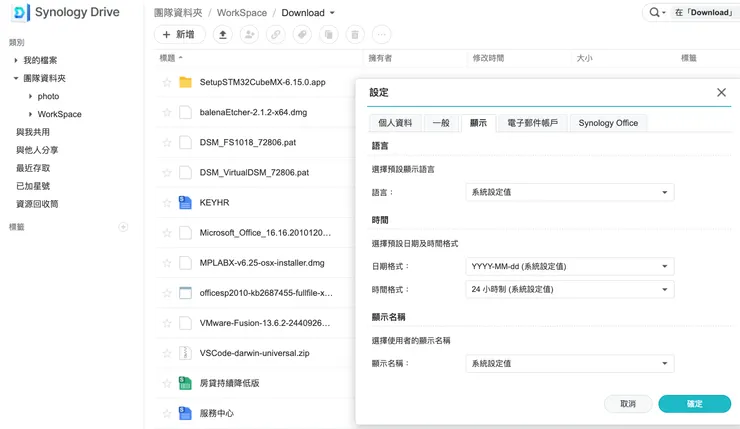Click the 取消 cancel button
The width and height of the screenshot is (740, 429).
click(628, 404)
